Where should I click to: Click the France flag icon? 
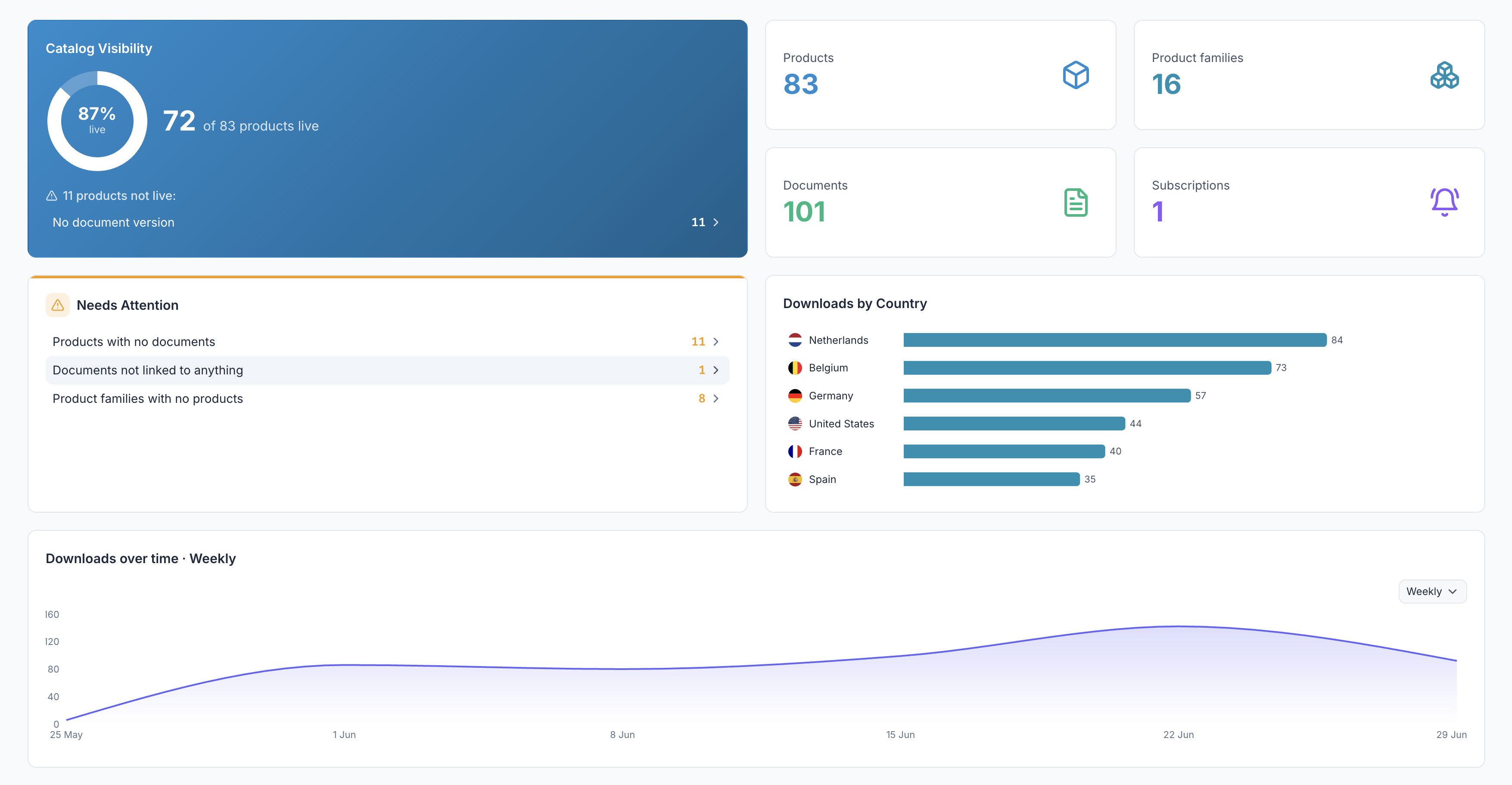[795, 451]
